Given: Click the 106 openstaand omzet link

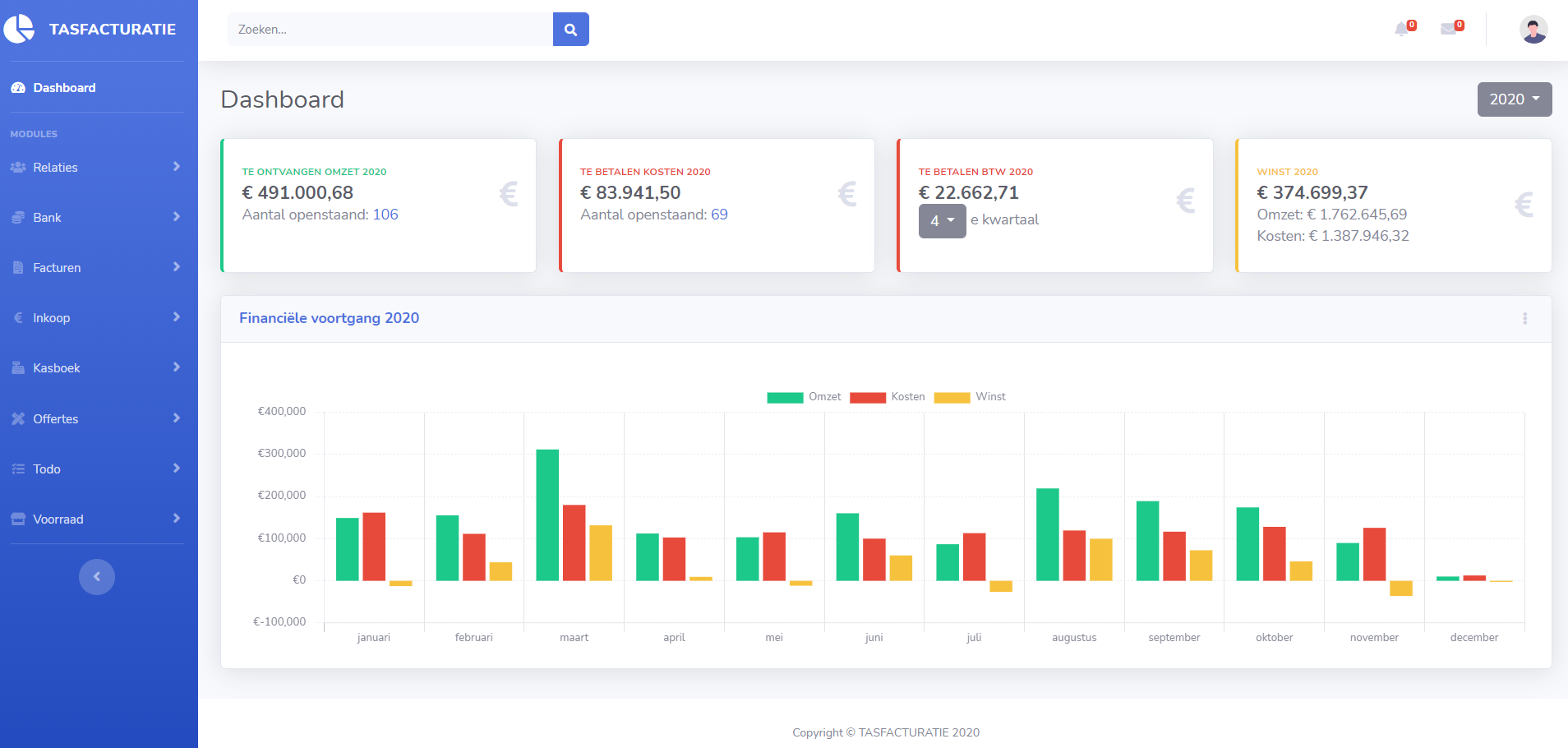Looking at the screenshot, I should click(x=385, y=215).
